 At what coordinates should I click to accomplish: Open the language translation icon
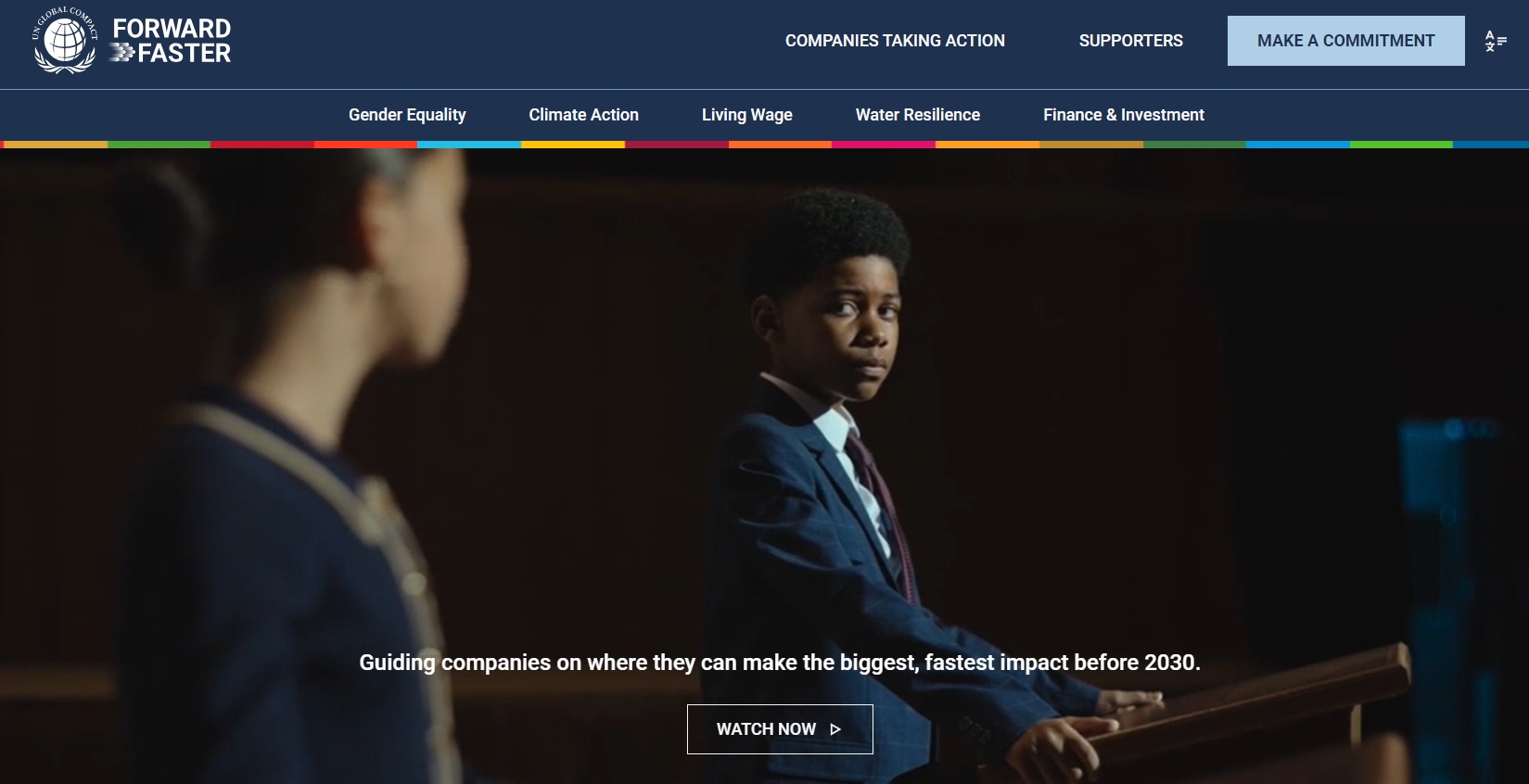point(1496,41)
